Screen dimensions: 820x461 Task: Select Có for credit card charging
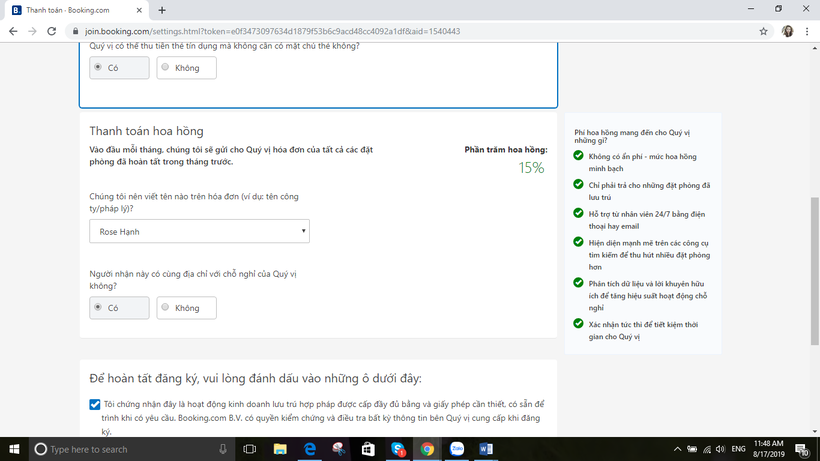[x=119, y=68]
